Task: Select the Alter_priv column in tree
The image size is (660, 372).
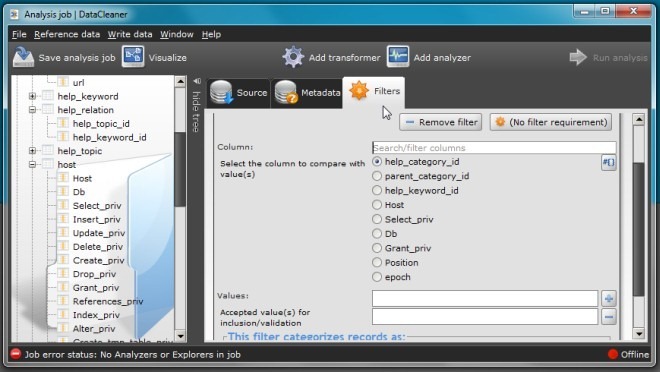Action: click(x=94, y=329)
